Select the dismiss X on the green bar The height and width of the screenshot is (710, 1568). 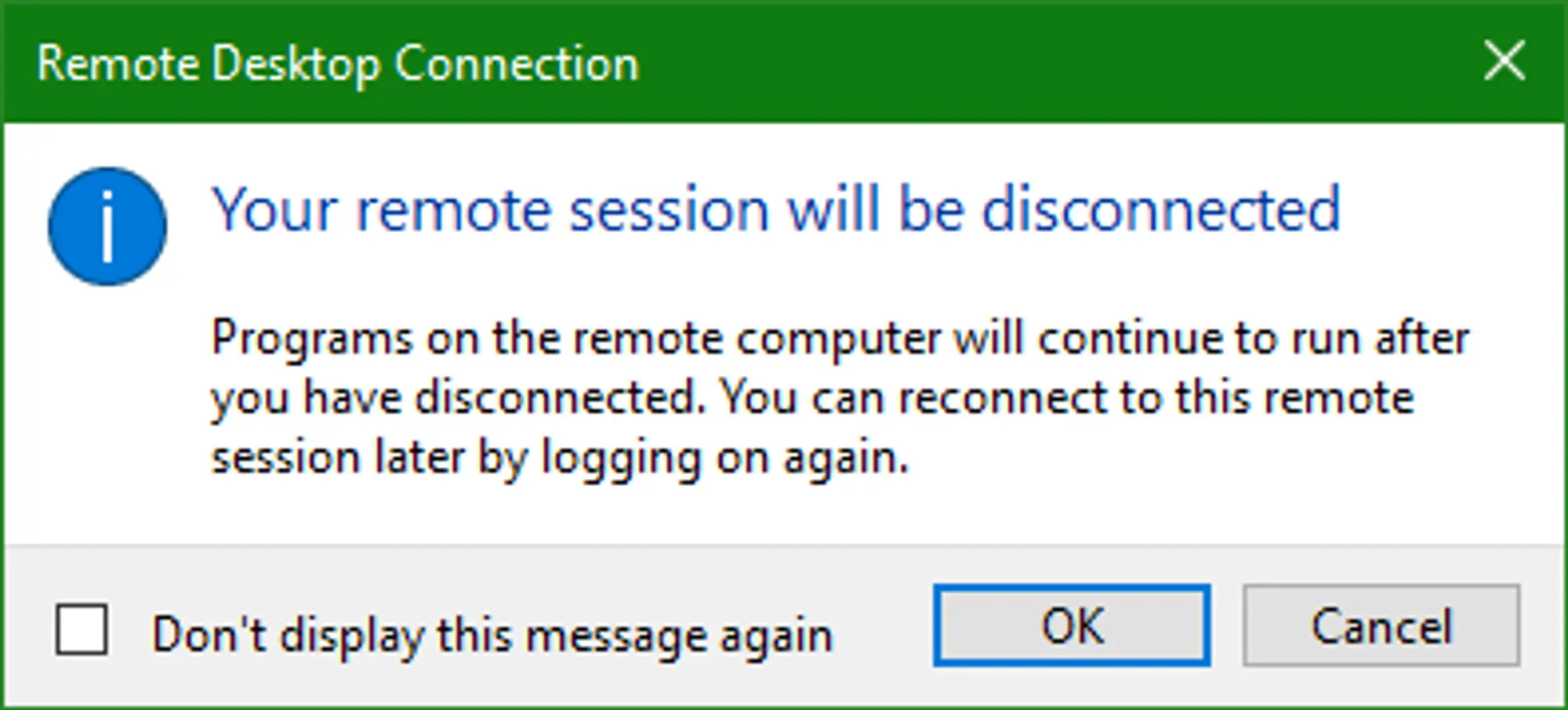(1503, 62)
